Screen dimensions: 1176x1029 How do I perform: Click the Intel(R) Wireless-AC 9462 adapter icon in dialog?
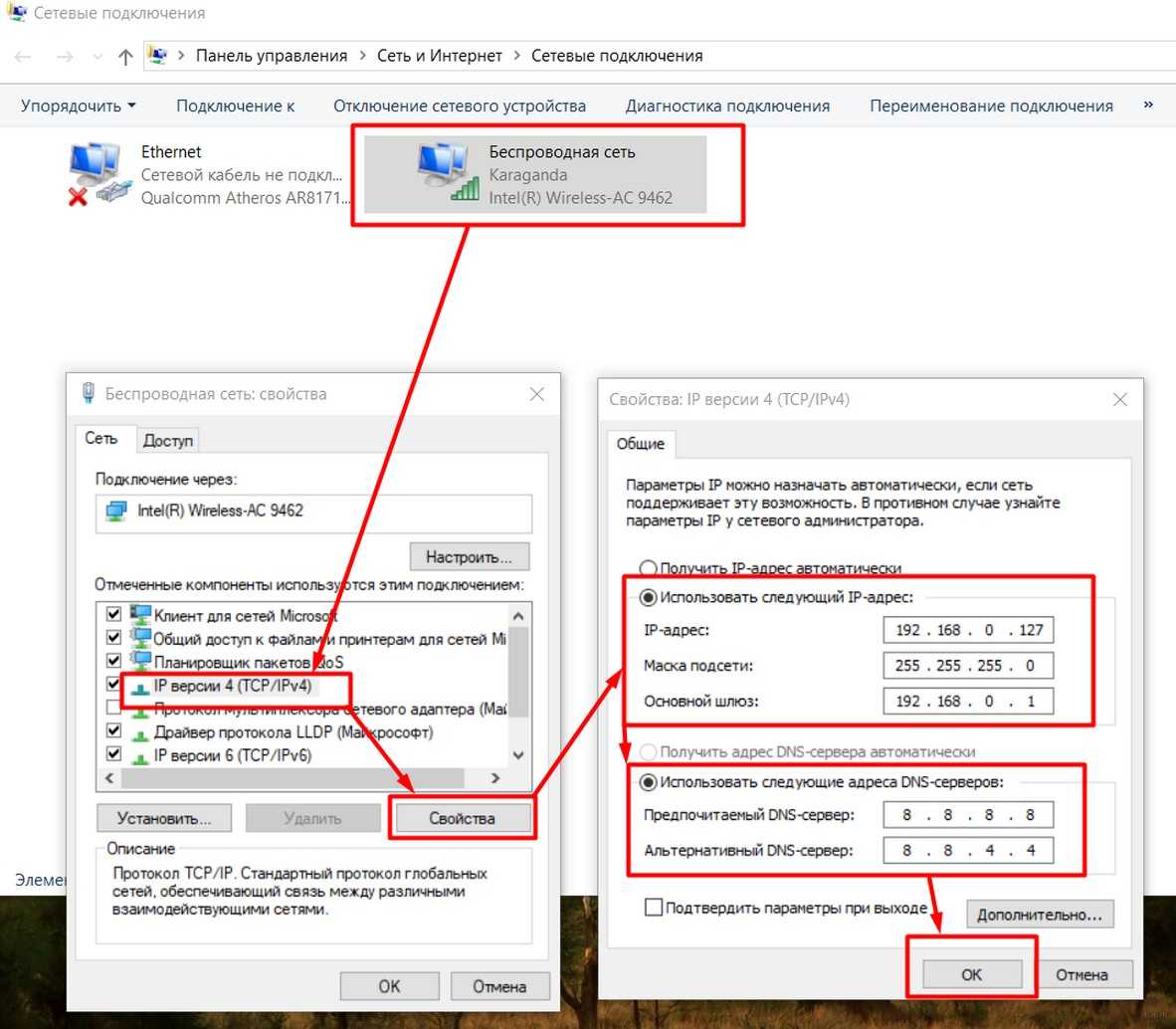(x=116, y=512)
